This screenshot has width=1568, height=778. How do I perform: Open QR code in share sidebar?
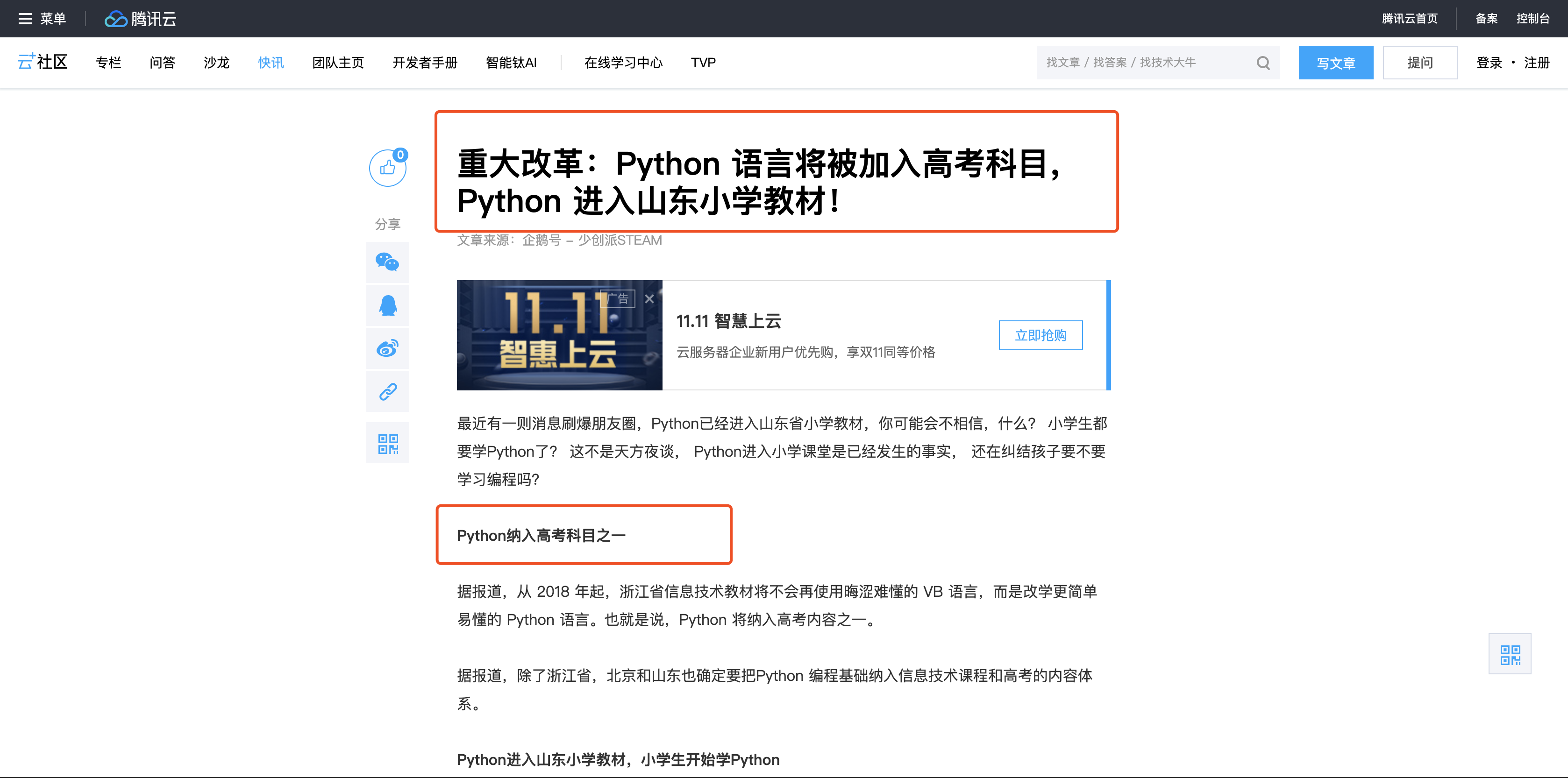(387, 444)
